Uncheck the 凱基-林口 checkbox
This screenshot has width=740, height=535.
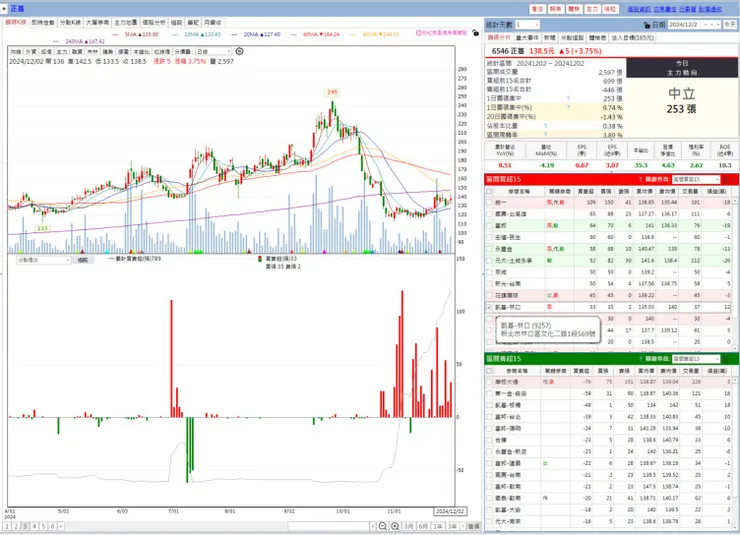(489, 307)
